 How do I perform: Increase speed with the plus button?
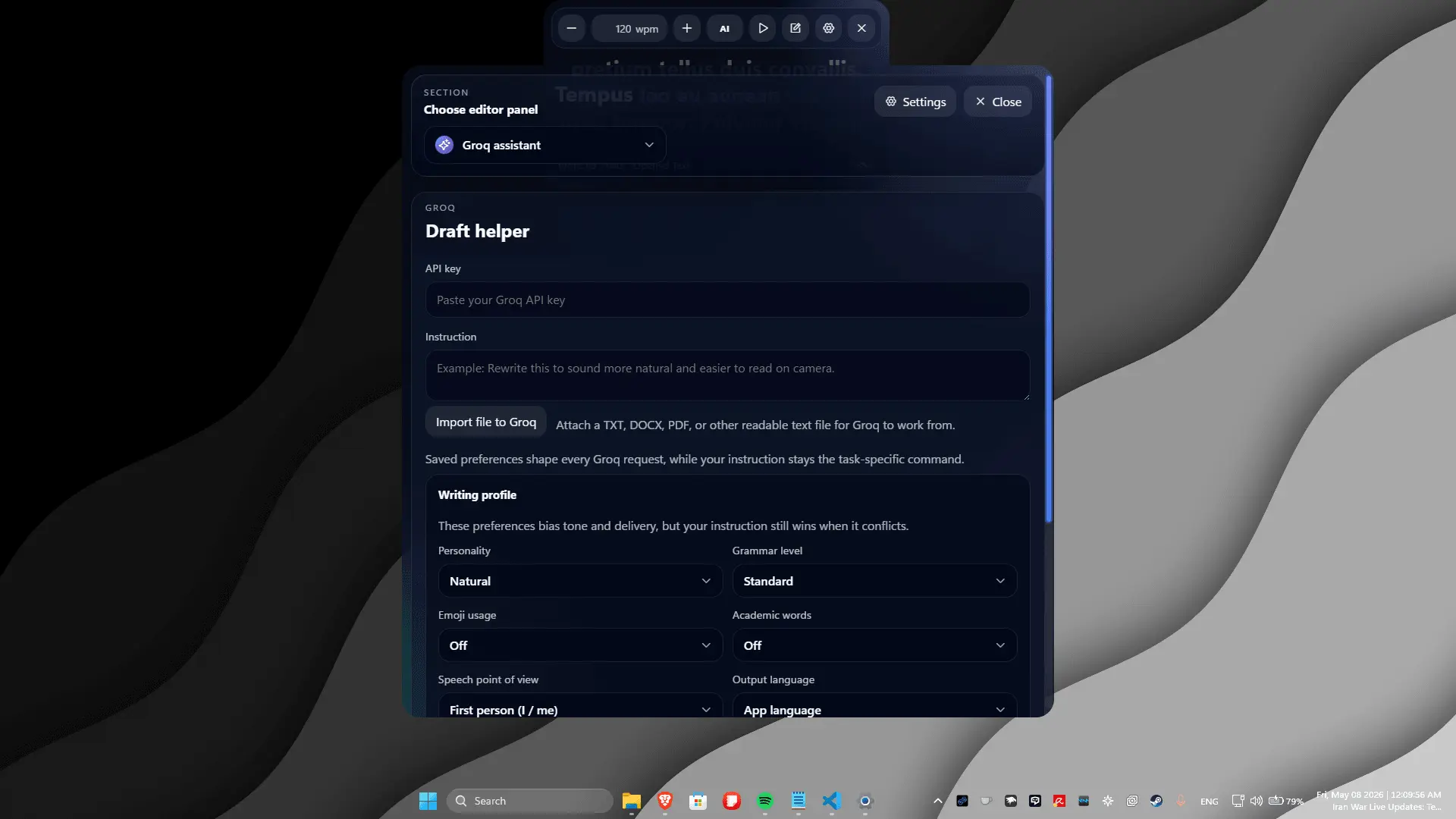(x=687, y=28)
